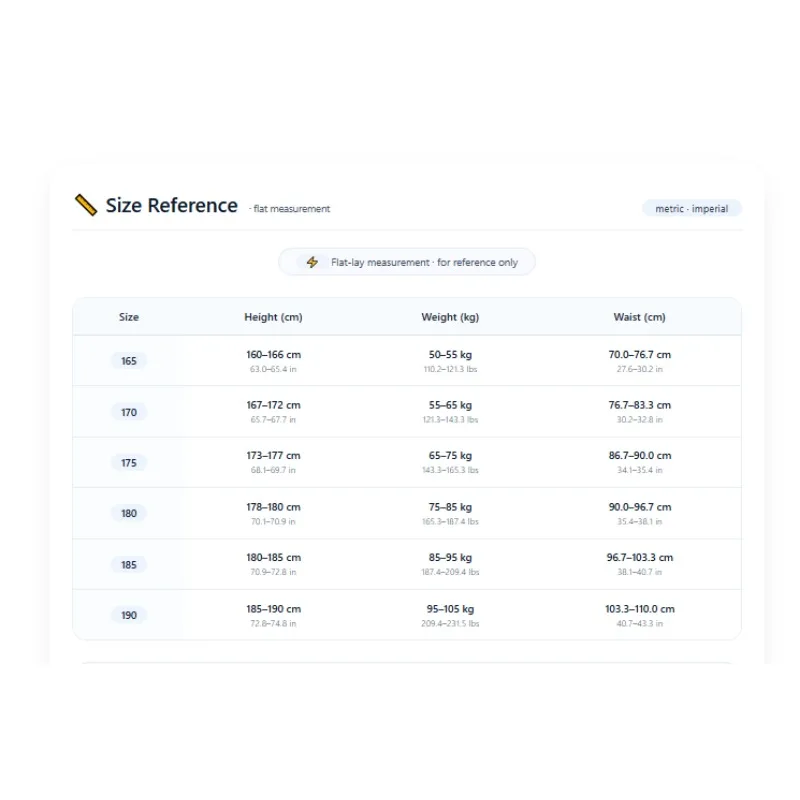Image resolution: width=800 pixels, height=800 pixels.
Task: Click the 75–85 kg weight cell
Action: pos(450,513)
